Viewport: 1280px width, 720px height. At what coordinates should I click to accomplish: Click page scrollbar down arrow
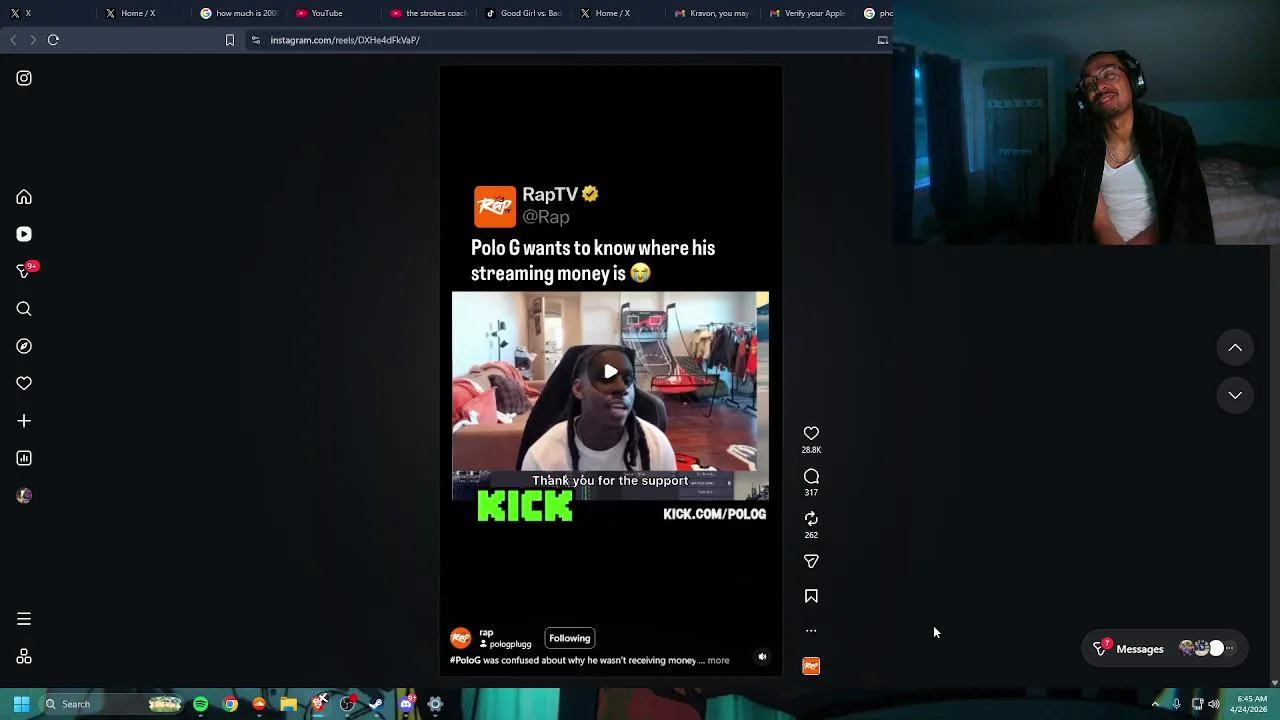coord(1274,683)
